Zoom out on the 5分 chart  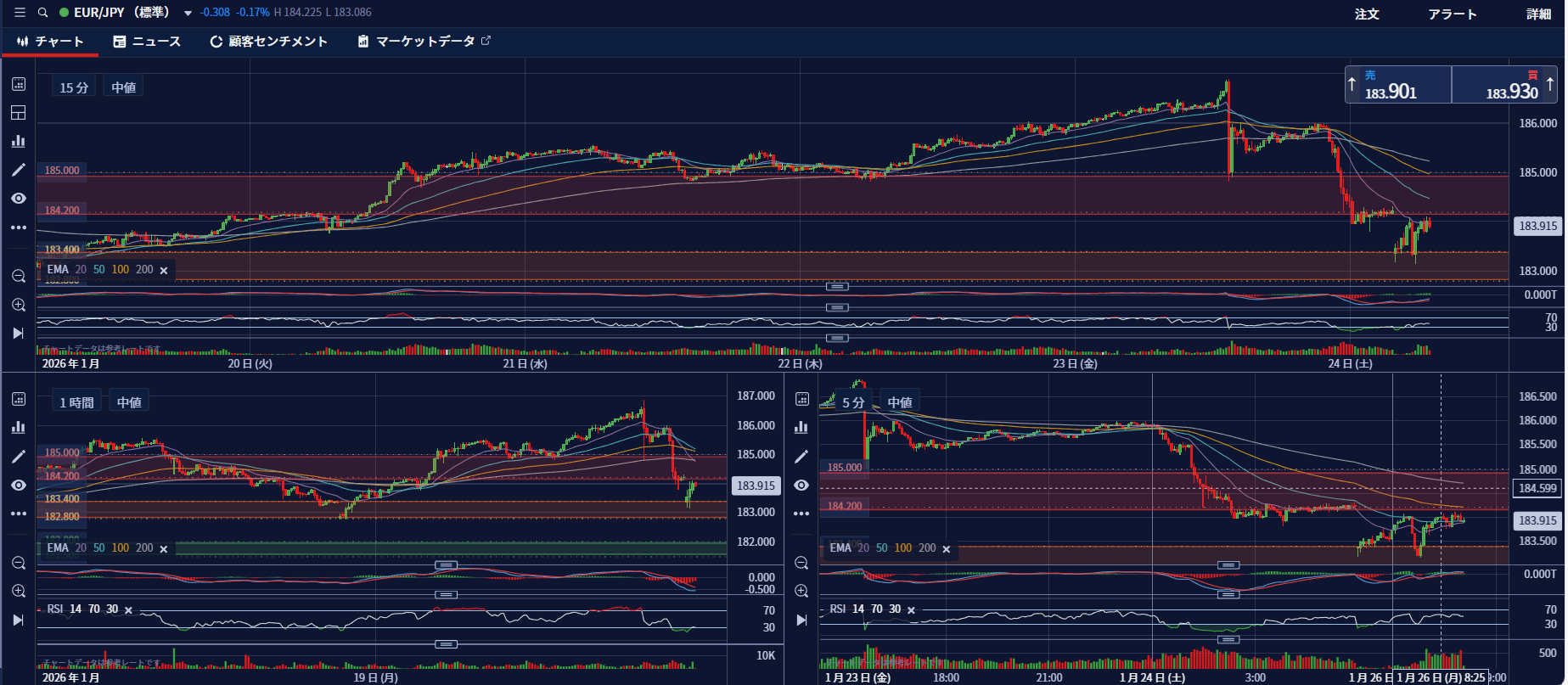click(801, 563)
